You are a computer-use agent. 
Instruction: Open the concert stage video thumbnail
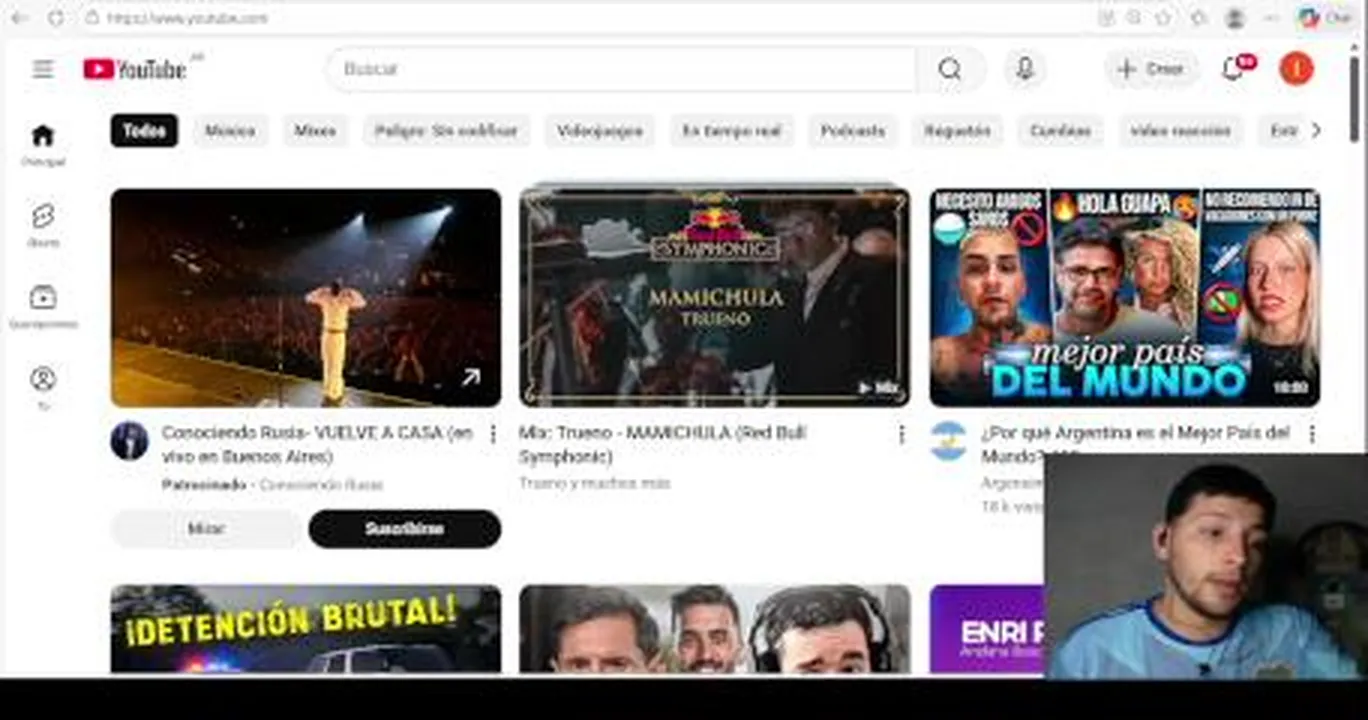click(306, 298)
